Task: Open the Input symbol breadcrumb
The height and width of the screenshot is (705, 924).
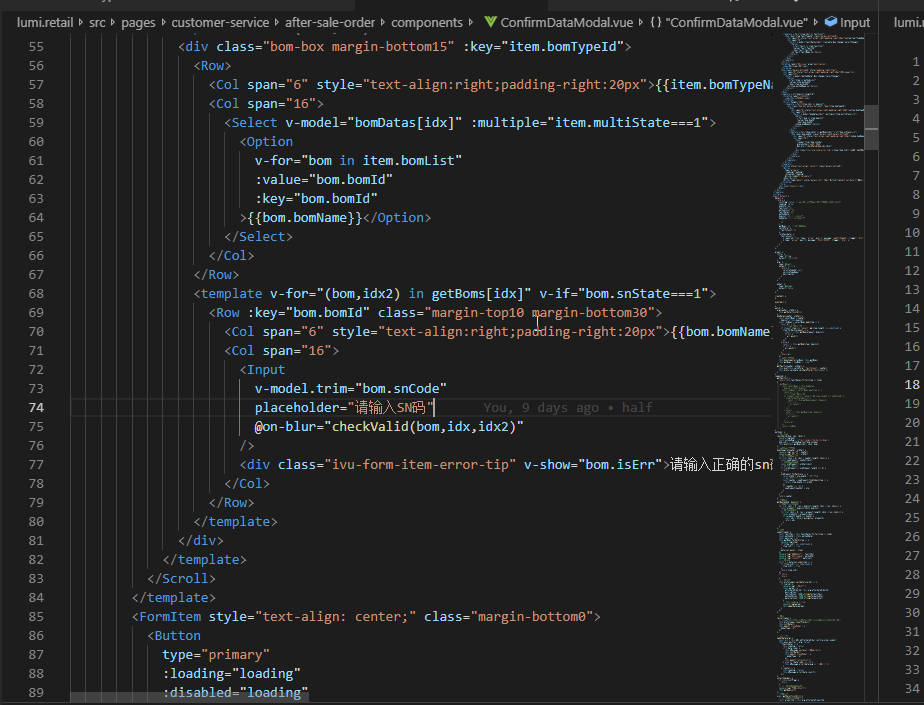Action: click(854, 22)
